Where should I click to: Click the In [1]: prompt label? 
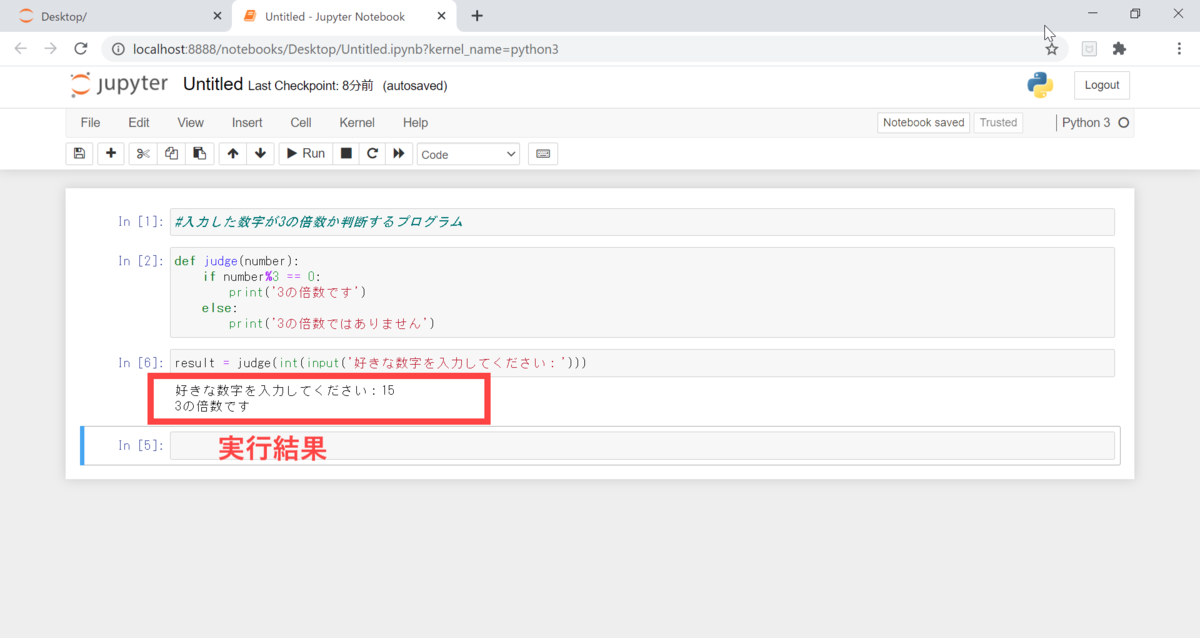click(x=141, y=222)
